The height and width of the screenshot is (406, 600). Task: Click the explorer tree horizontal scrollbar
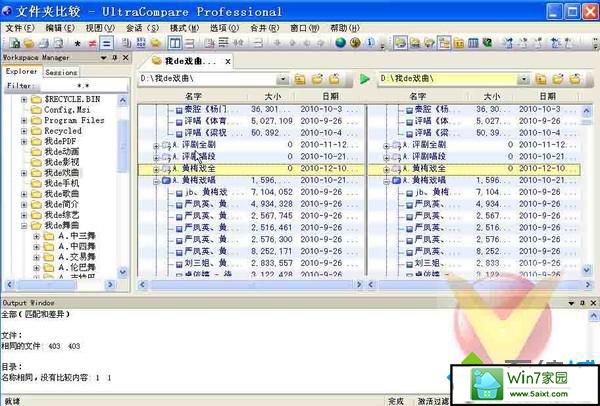click(61, 284)
